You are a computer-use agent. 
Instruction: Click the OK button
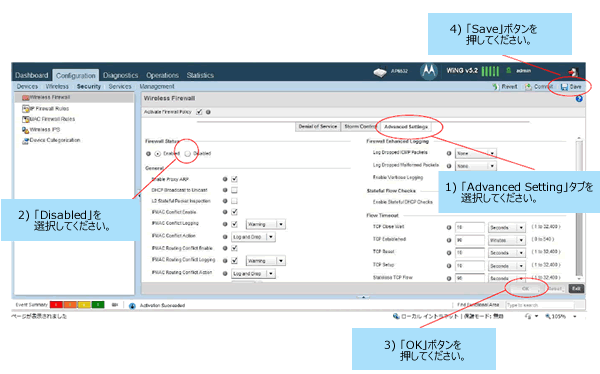(x=525, y=289)
